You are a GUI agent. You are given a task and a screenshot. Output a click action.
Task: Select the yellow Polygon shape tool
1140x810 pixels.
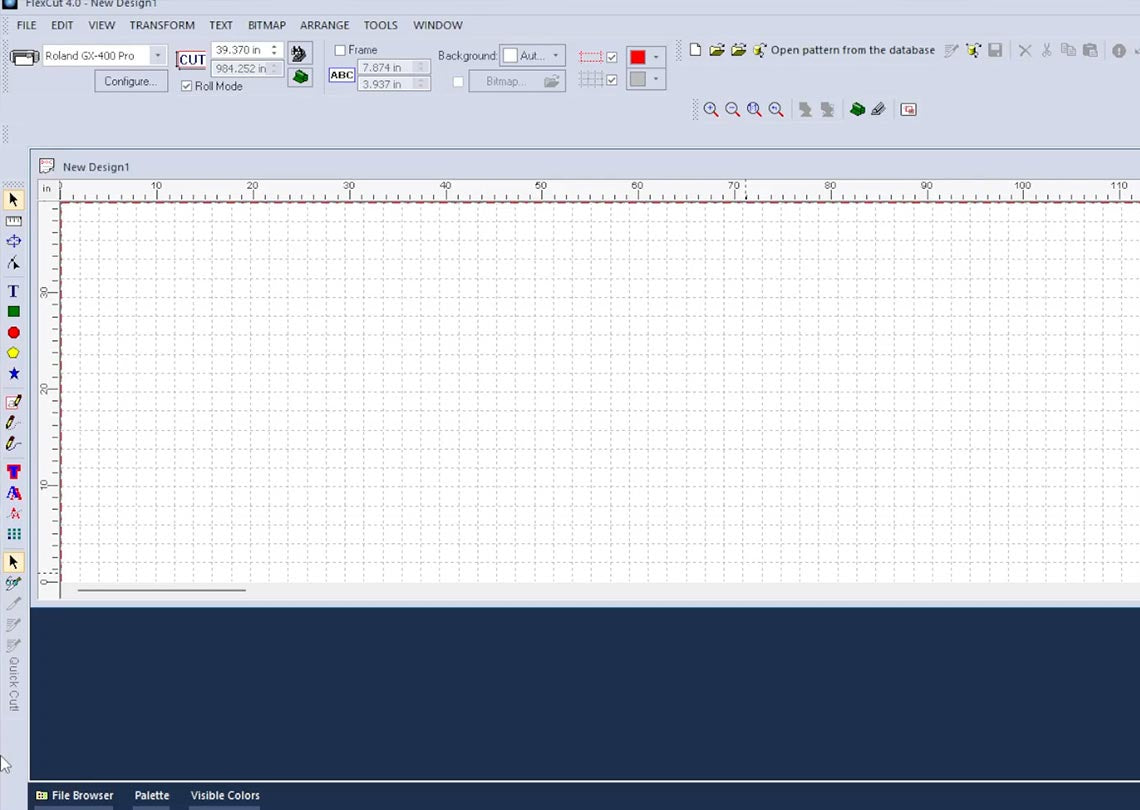click(x=13, y=353)
